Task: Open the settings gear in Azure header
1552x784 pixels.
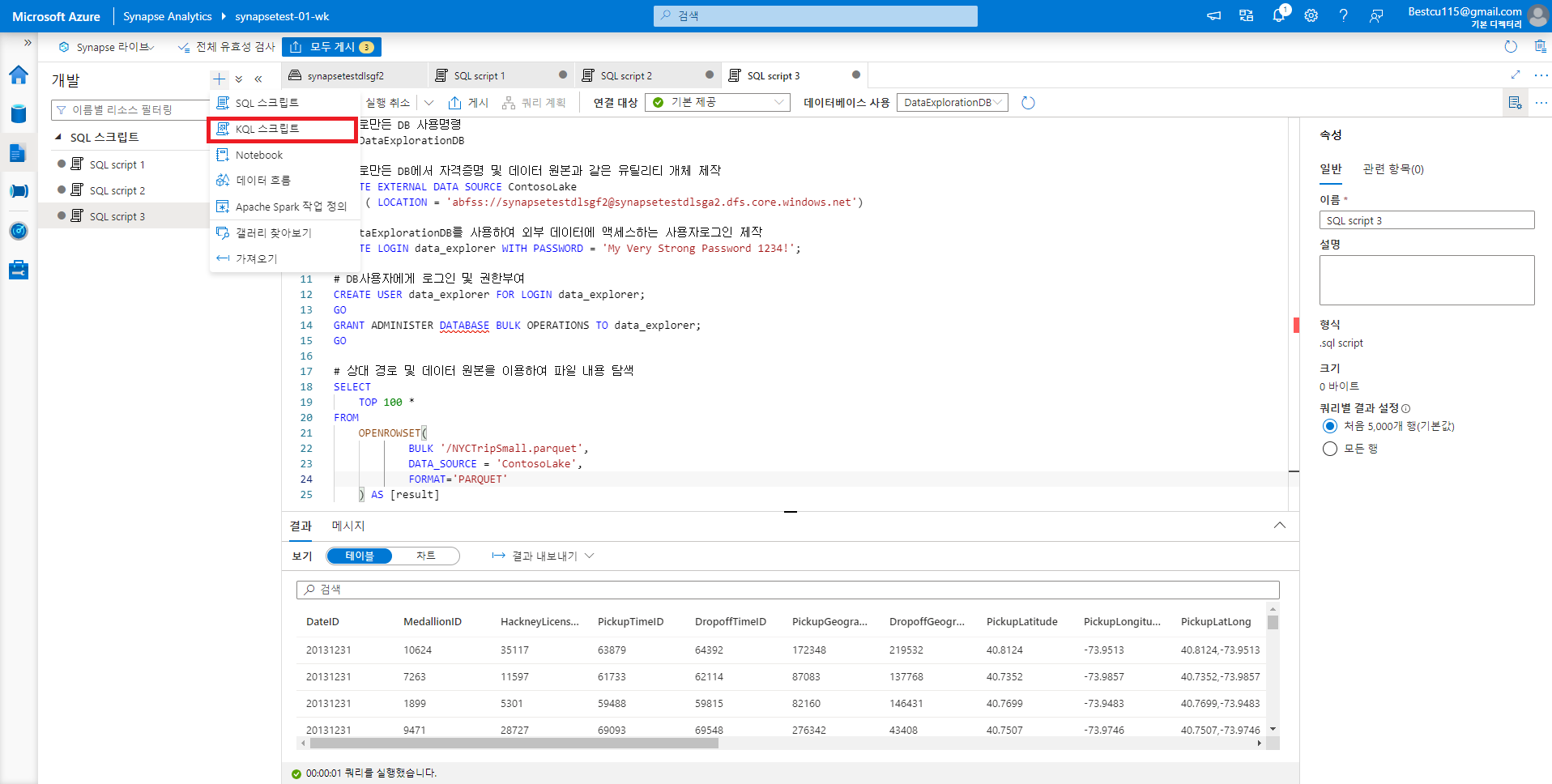Action: (x=1311, y=15)
